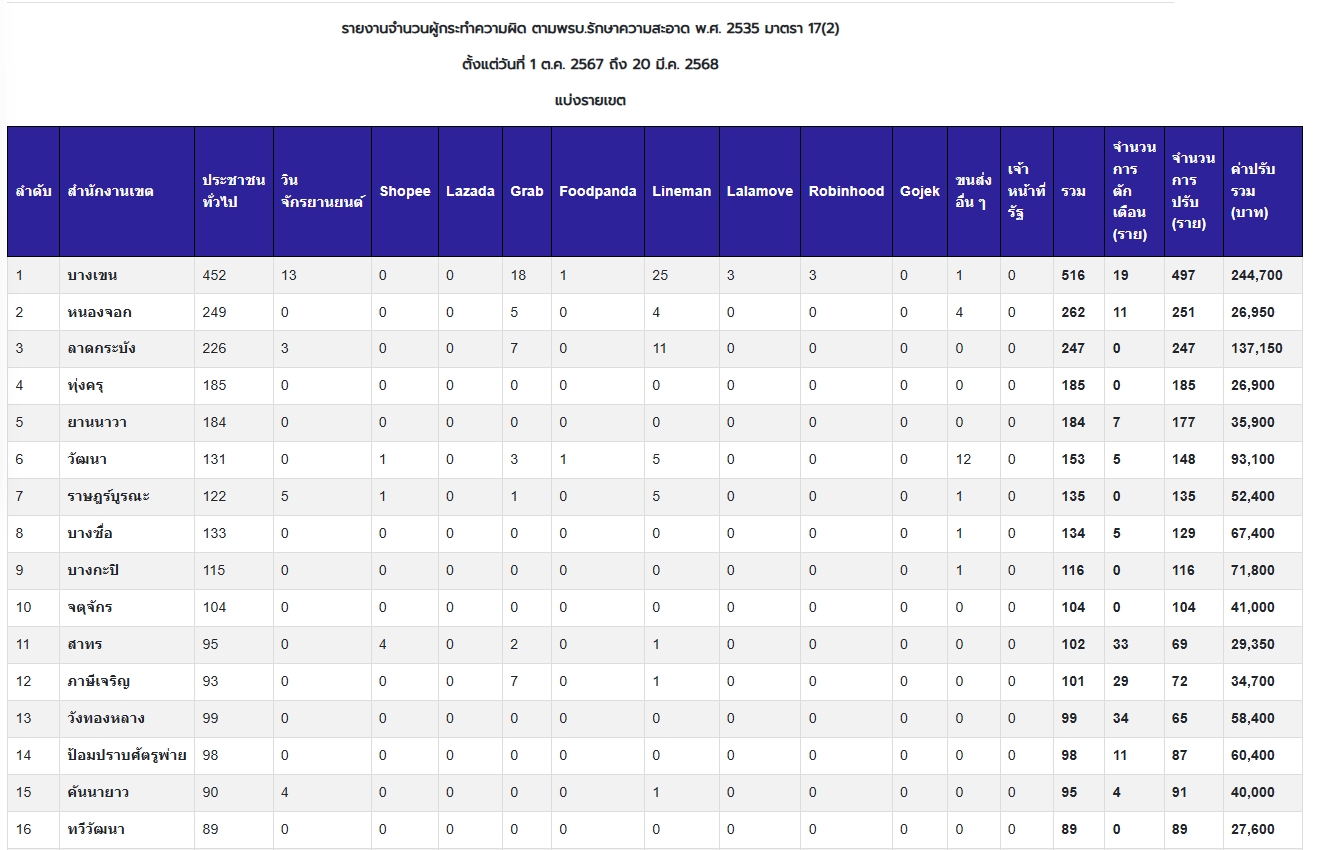Screen dimensions: 1326x850
Task: Click the Robinhood column header
Action: pyautogui.click(x=846, y=191)
